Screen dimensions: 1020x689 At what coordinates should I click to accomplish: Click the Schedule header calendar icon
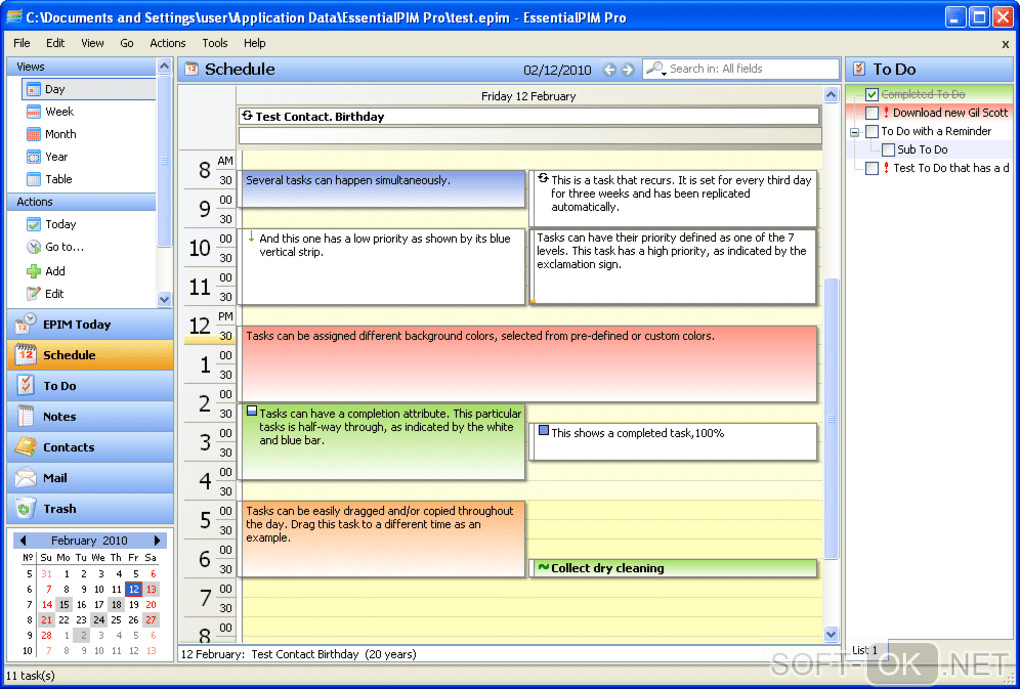(x=191, y=68)
